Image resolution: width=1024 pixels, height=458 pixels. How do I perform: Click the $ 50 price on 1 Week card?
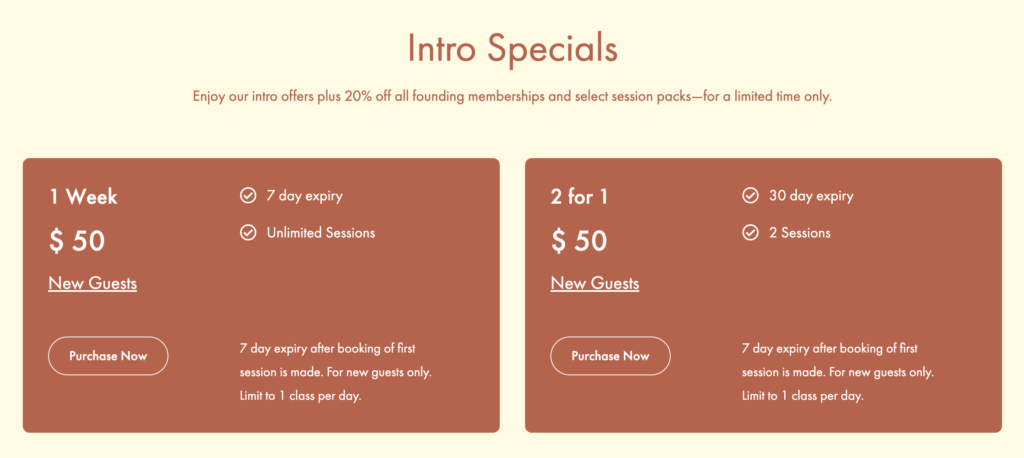coord(77,241)
